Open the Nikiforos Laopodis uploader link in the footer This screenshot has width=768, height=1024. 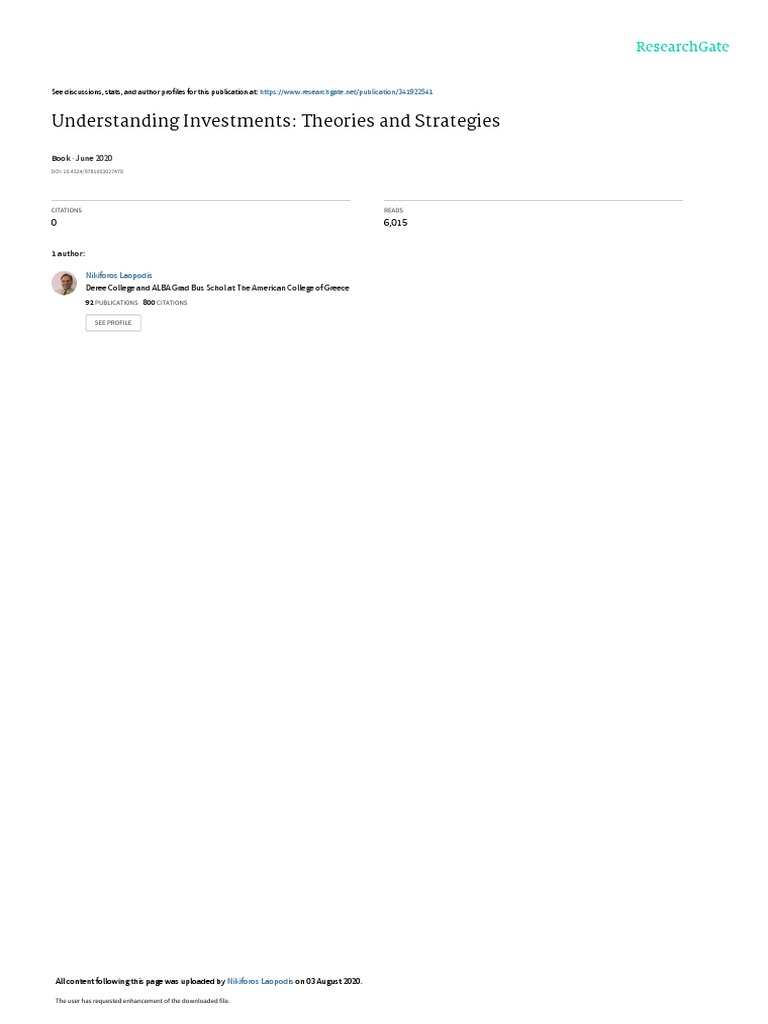coord(260,982)
